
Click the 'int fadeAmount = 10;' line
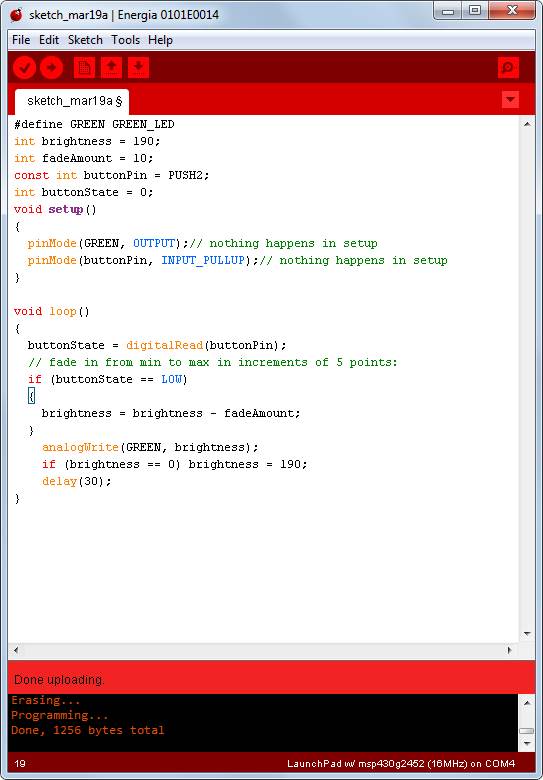84,158
